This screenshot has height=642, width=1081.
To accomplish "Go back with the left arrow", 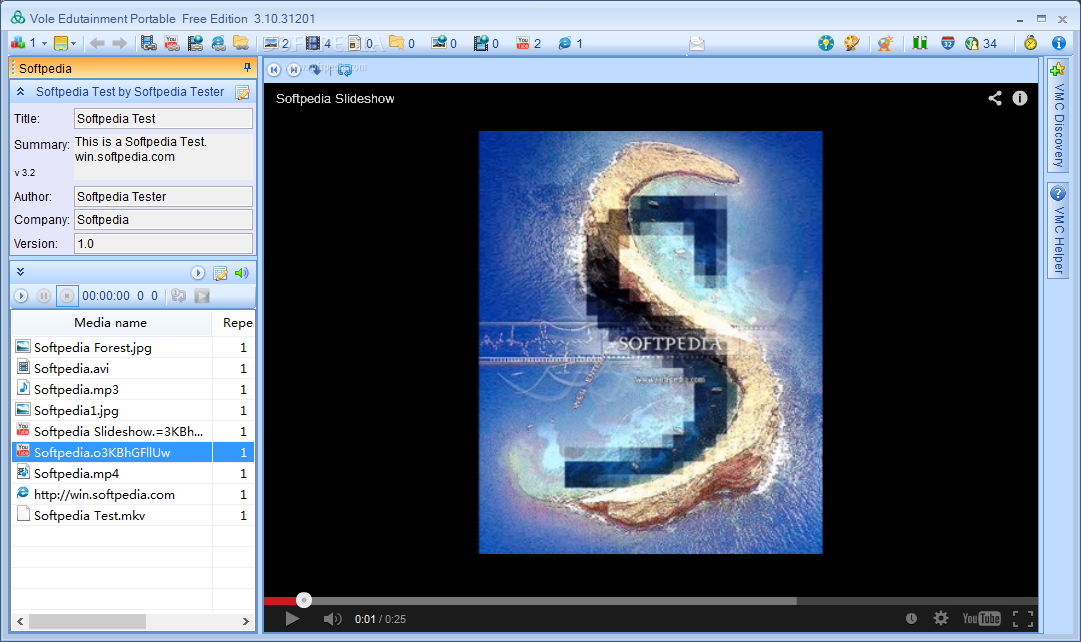I will tap(97, 43).
